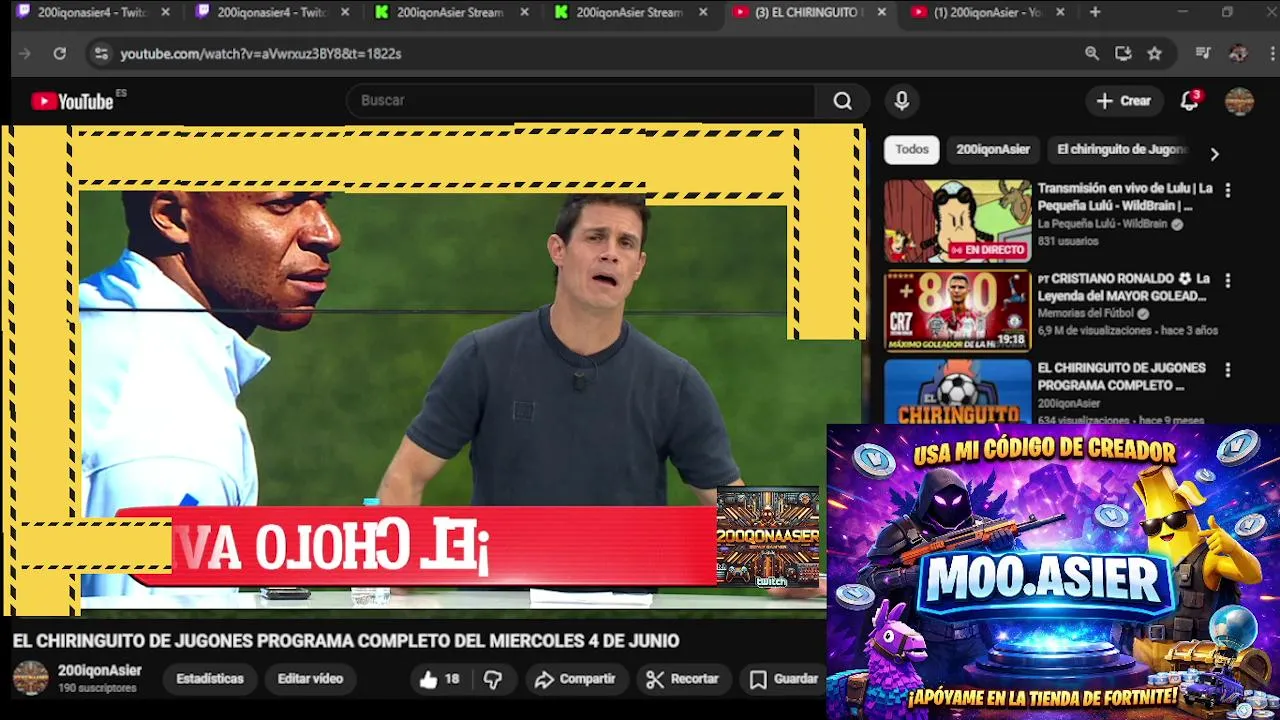Start voice search with the microphone
Screen dimensions: 1280x720
(x=902, y=101)
